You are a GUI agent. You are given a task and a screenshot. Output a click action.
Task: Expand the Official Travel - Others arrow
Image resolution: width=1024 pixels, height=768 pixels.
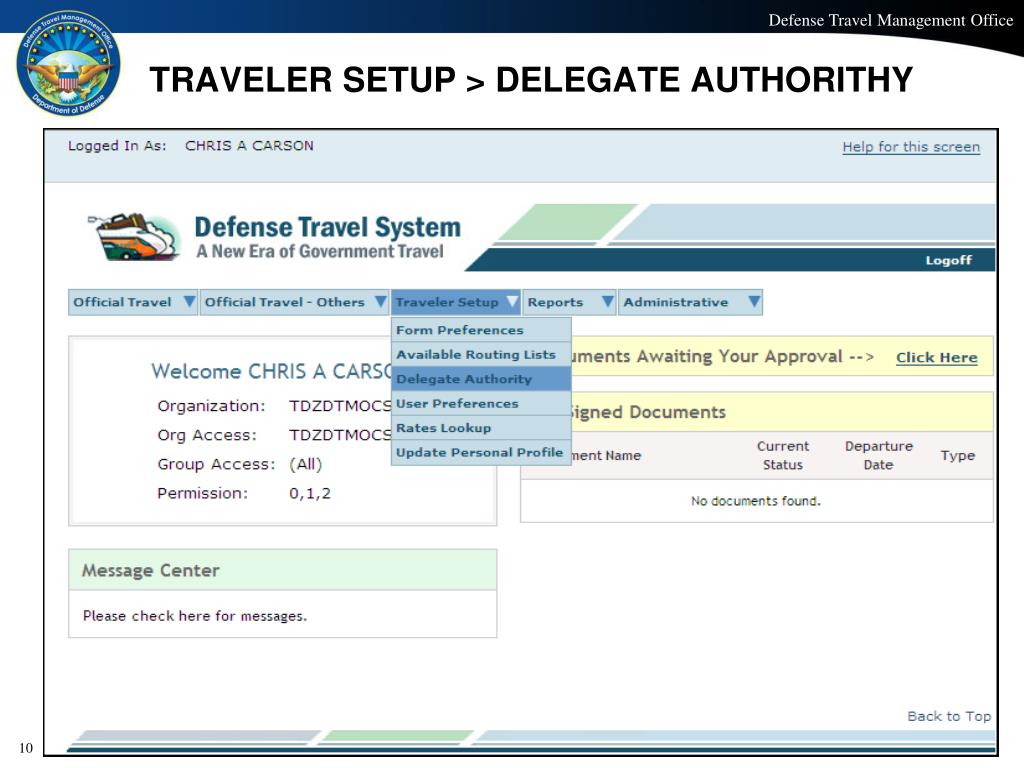[380, 302]
